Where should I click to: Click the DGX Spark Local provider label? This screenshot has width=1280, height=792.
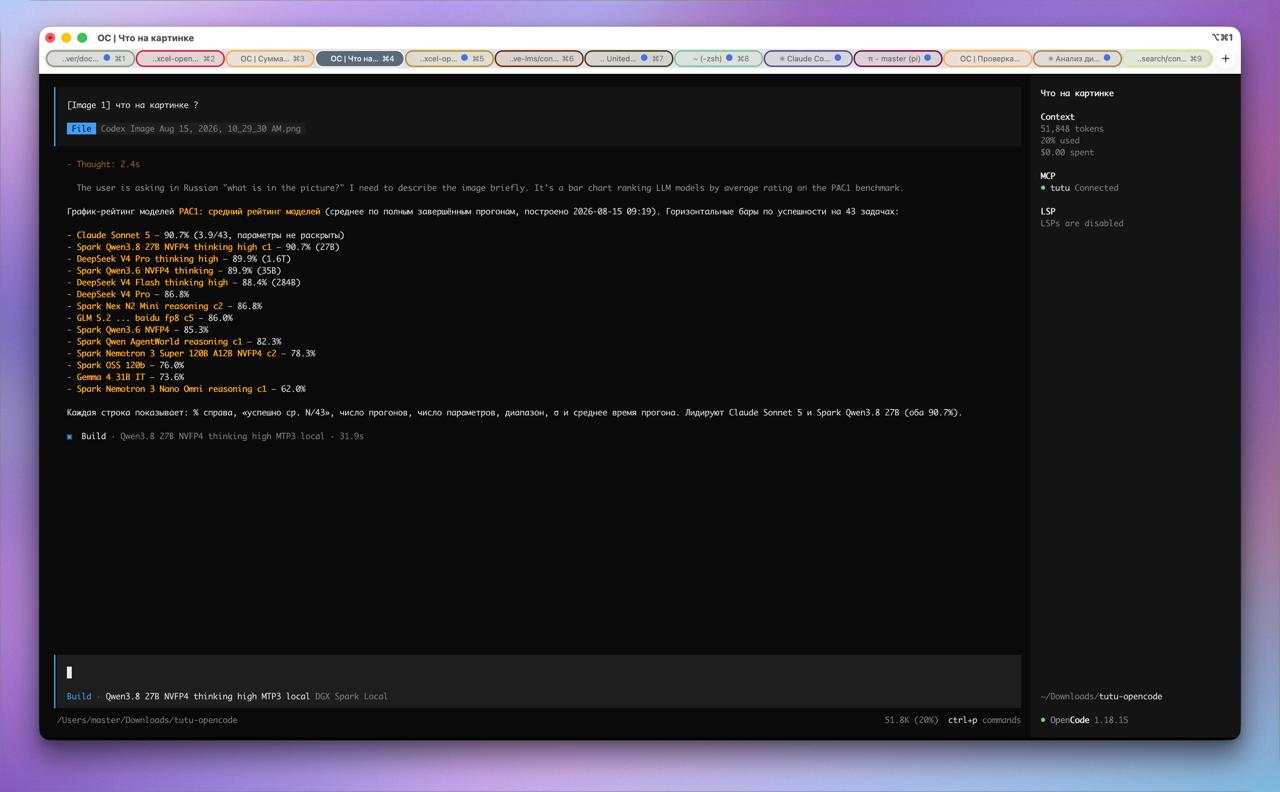(x=351, y=697)
